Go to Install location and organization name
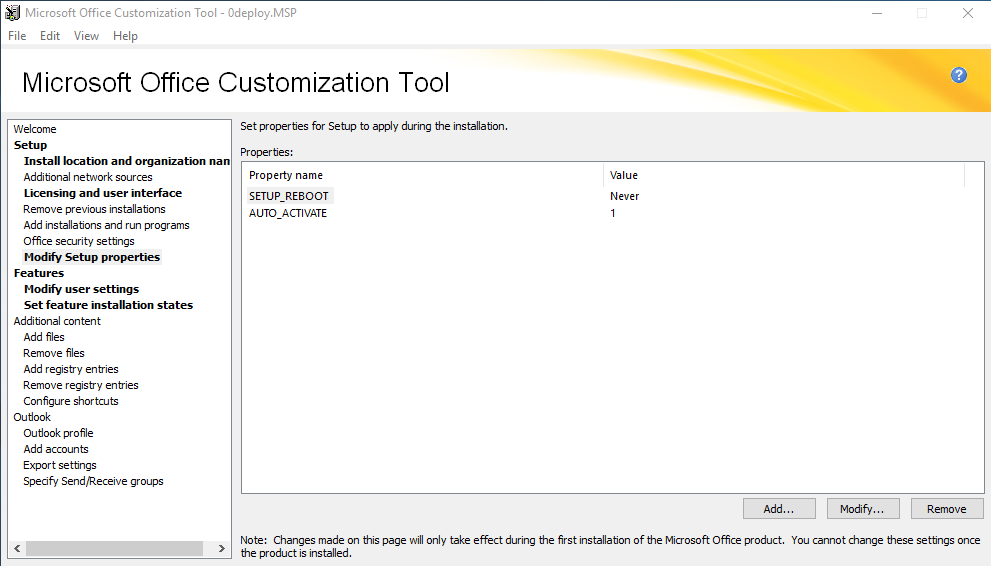The width and height of the screenshot is (991, 566). (x=127, y=161)
